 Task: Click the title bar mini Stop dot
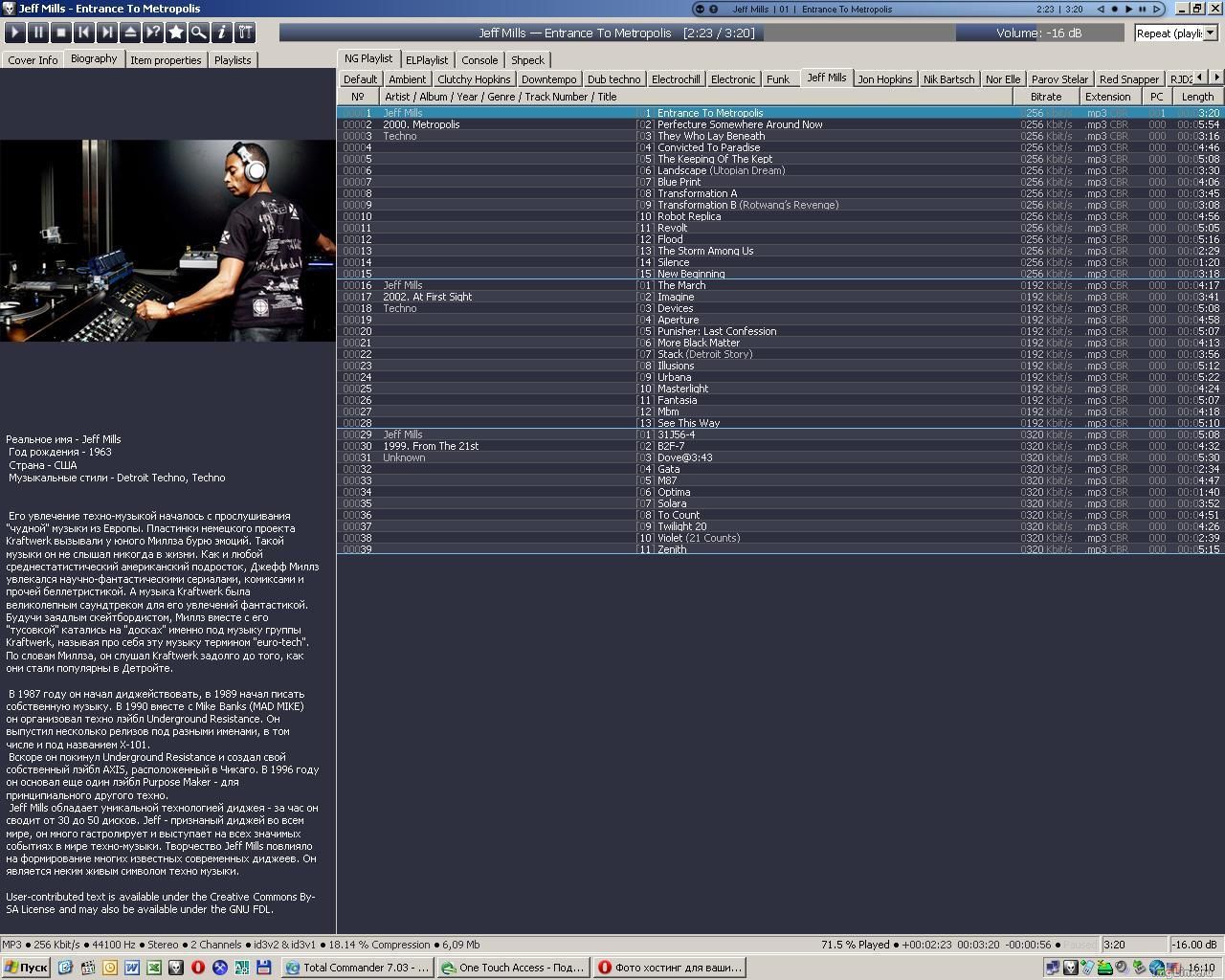[1114, 9]
